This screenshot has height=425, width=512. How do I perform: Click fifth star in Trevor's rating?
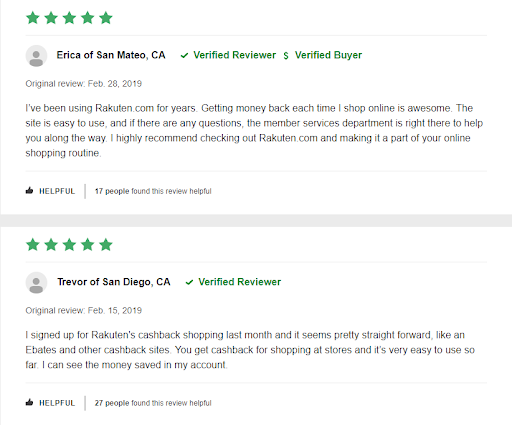pos(106,245)
